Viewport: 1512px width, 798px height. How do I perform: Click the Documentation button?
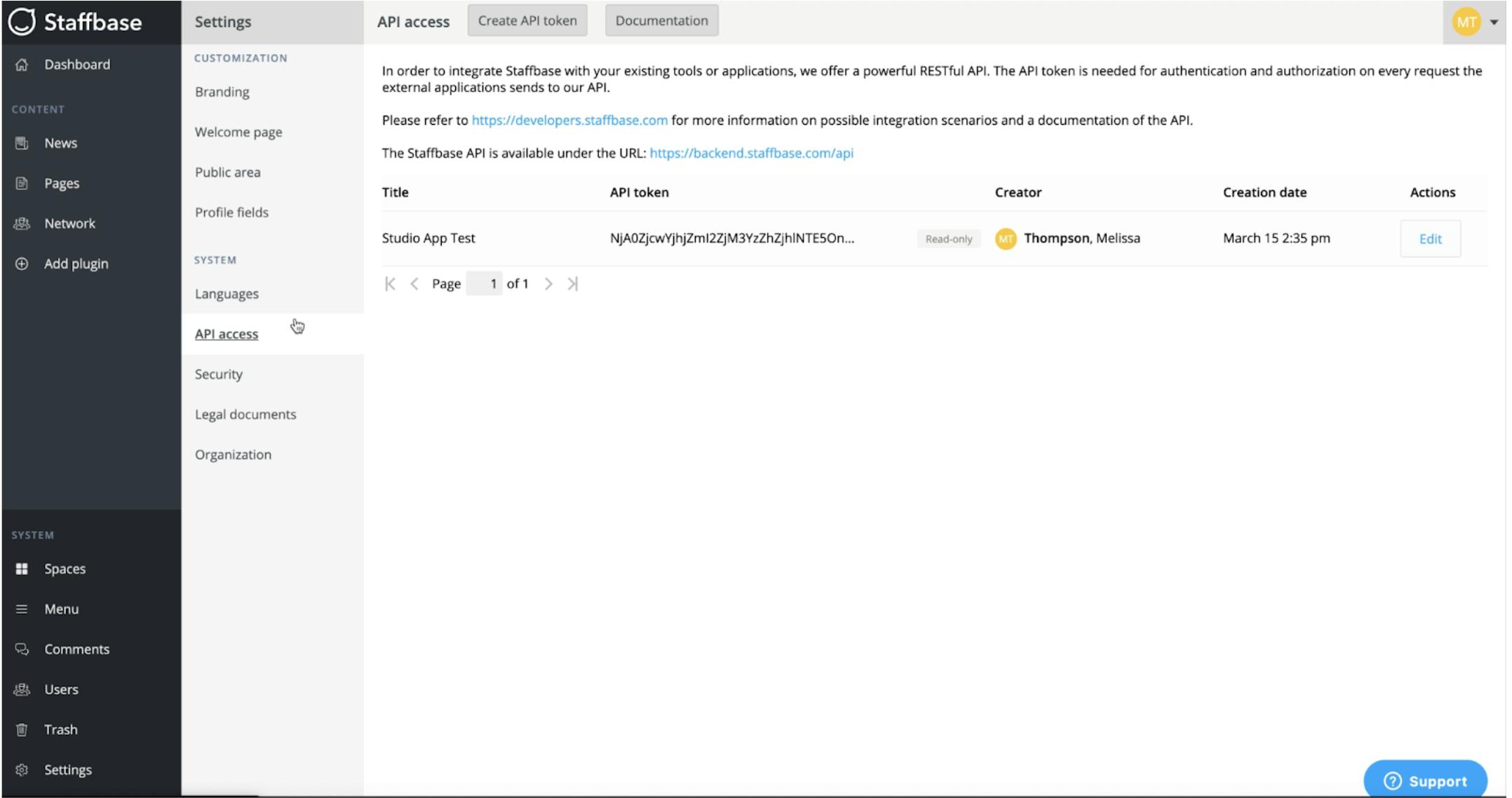coord(662,21)
